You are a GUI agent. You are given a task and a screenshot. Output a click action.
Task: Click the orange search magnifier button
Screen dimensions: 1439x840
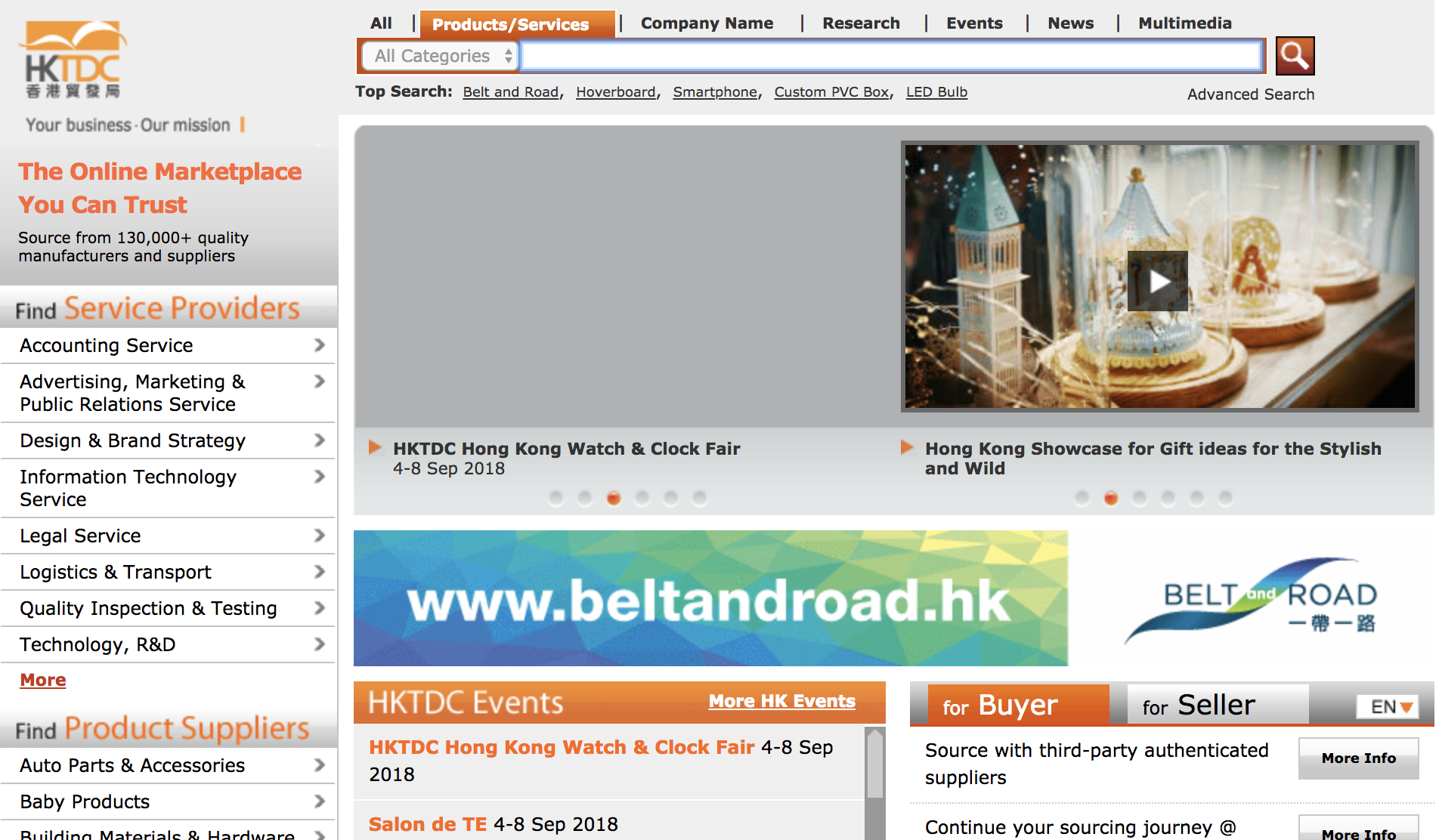click(x=1295, y=56)
